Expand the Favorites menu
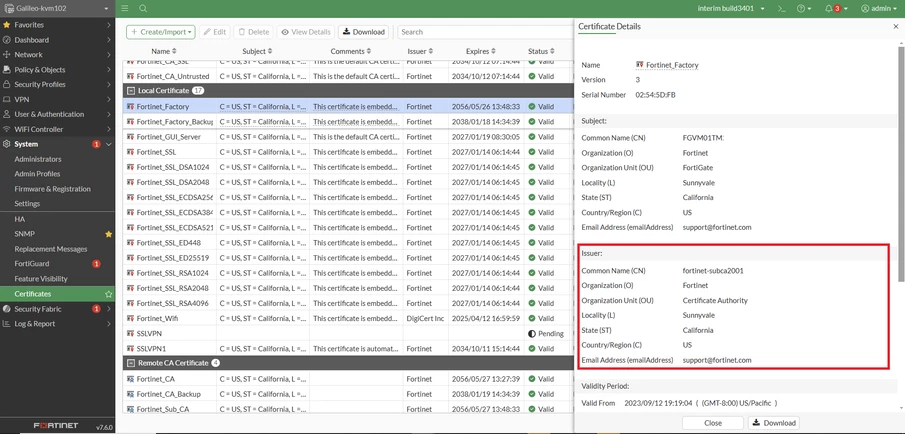The width and height of the screenshot is (905, 434). coord(57,25)
